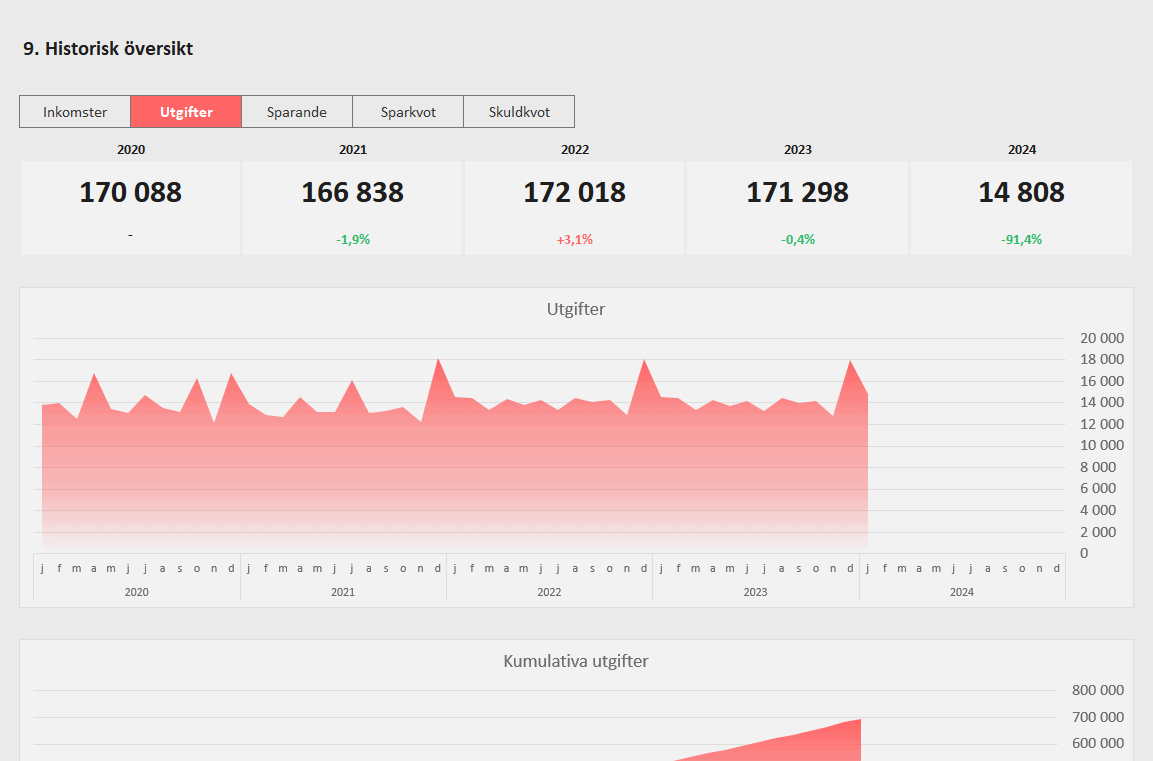Click the 20 000 axis label in Utgifter chart
Screen dimensions: 1153x761
(x=1102, y=338)
